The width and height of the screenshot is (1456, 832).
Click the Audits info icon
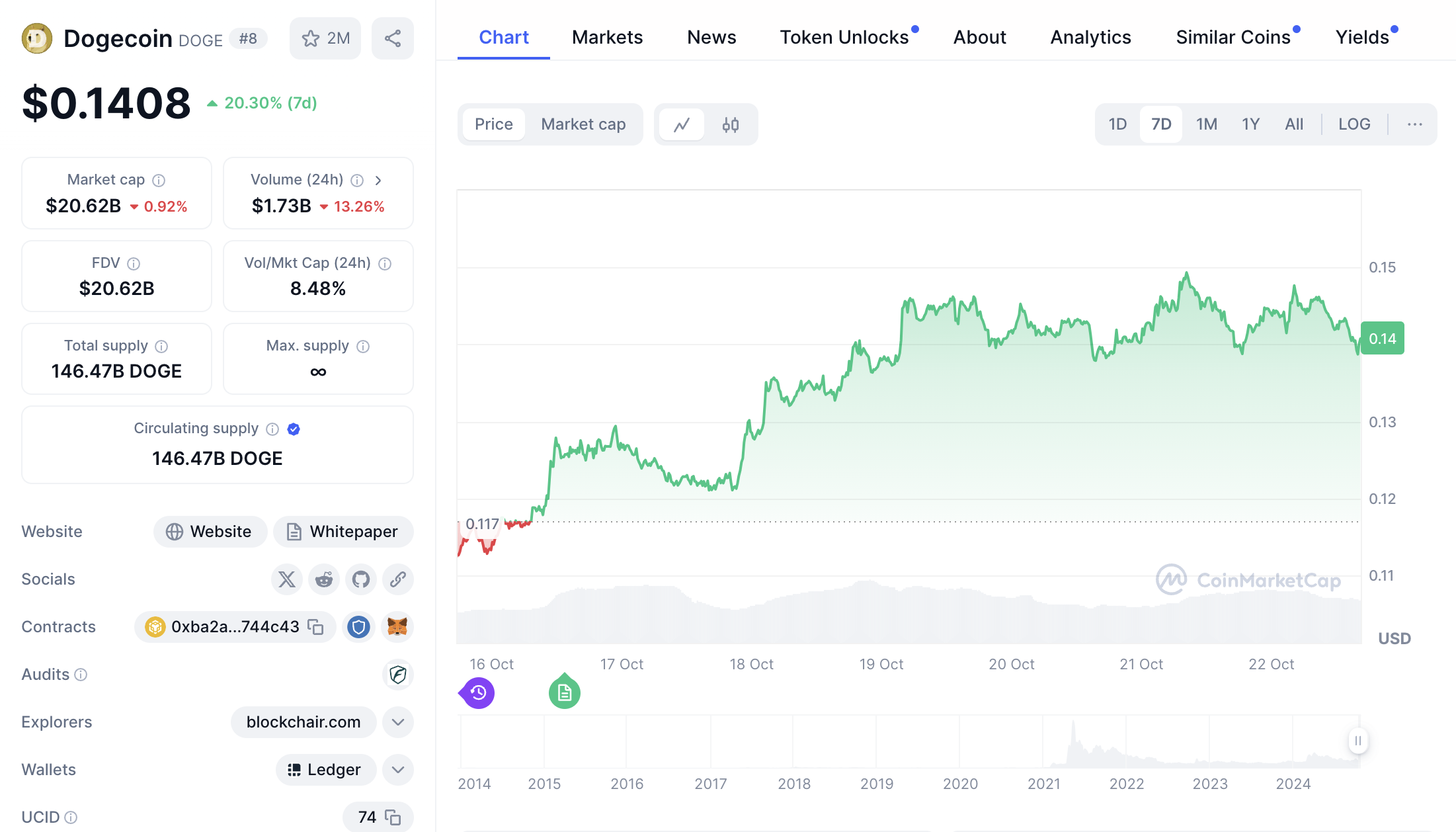tap(81, 675)
